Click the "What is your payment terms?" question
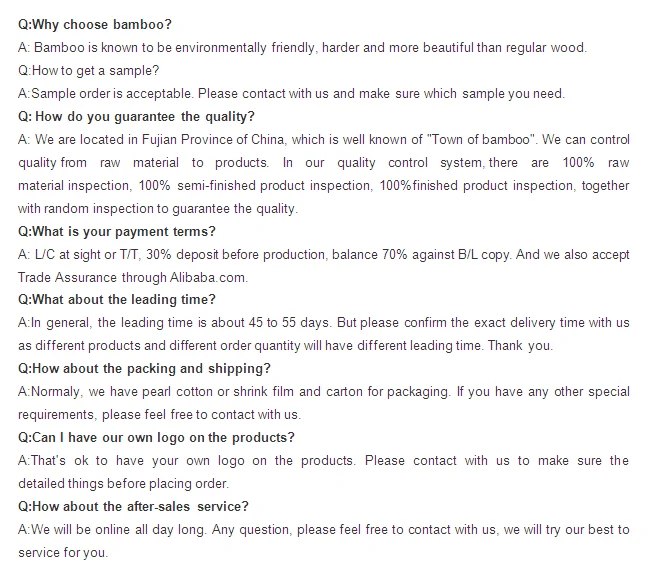This screenshot has width=650, height=569. click(x=118, y=231)
